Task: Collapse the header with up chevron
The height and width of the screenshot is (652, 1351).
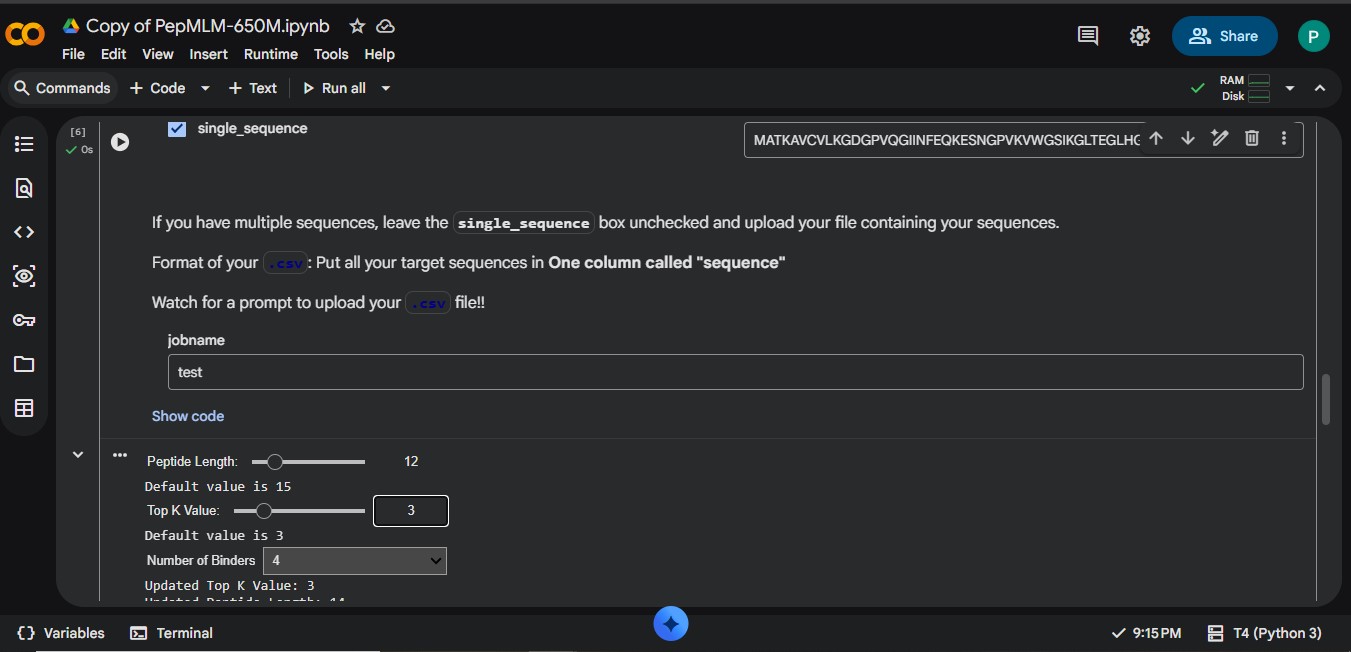Action: pos(1320,88)
